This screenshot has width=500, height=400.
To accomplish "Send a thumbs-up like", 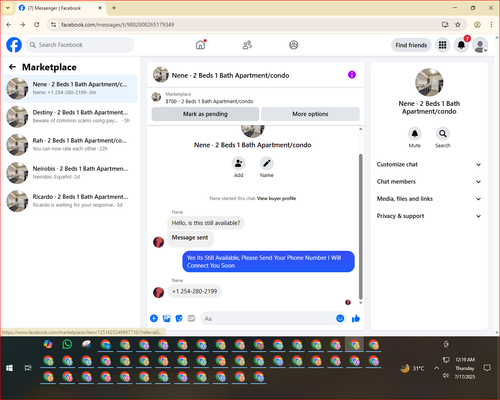I will (x=356, y=318).
